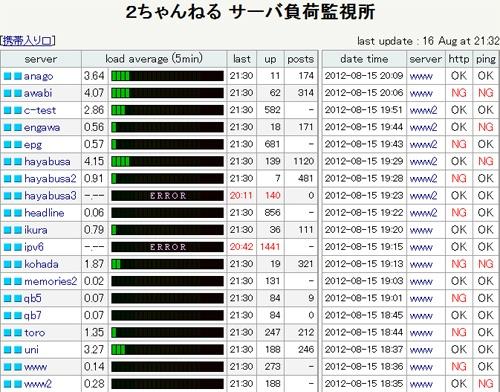Open the memories2 server link
500x392 pixels.
coord(51,281)
